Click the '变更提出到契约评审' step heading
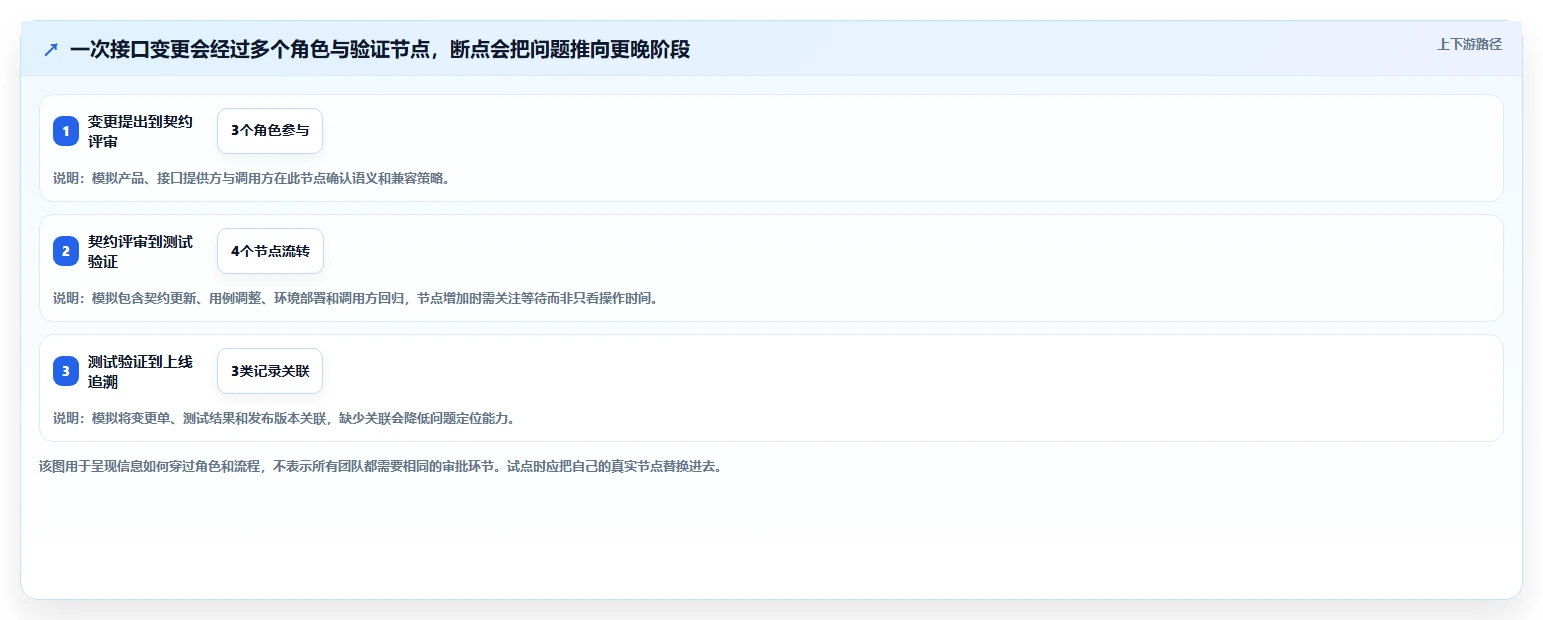The height and width of the screenshot is (620, 1543). [140, 131]
